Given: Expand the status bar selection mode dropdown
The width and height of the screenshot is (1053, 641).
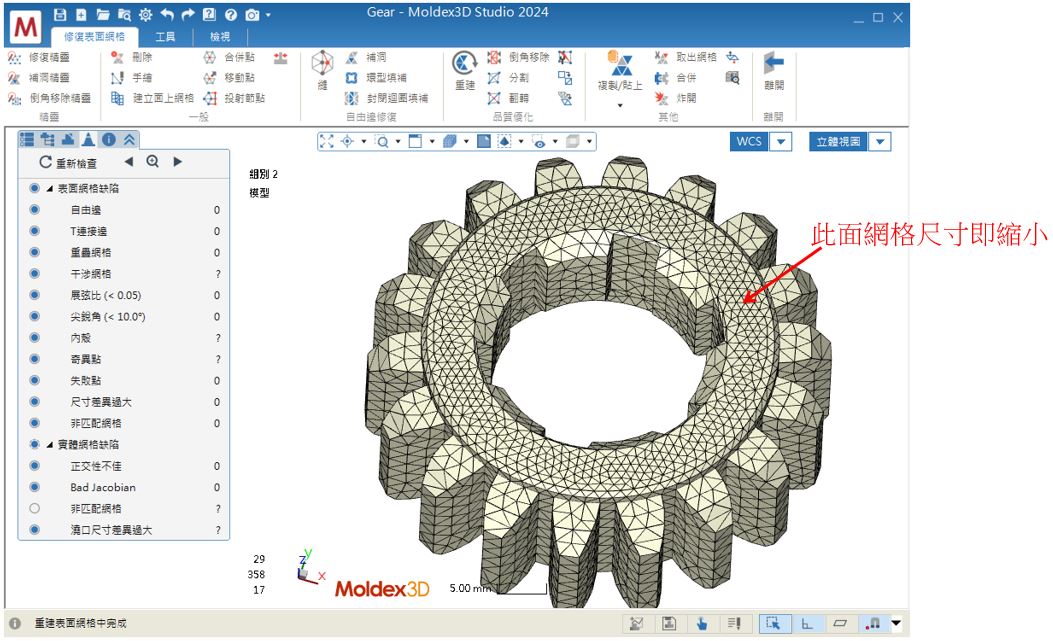Looking at the screenshot, I should [x=896, y=624].
